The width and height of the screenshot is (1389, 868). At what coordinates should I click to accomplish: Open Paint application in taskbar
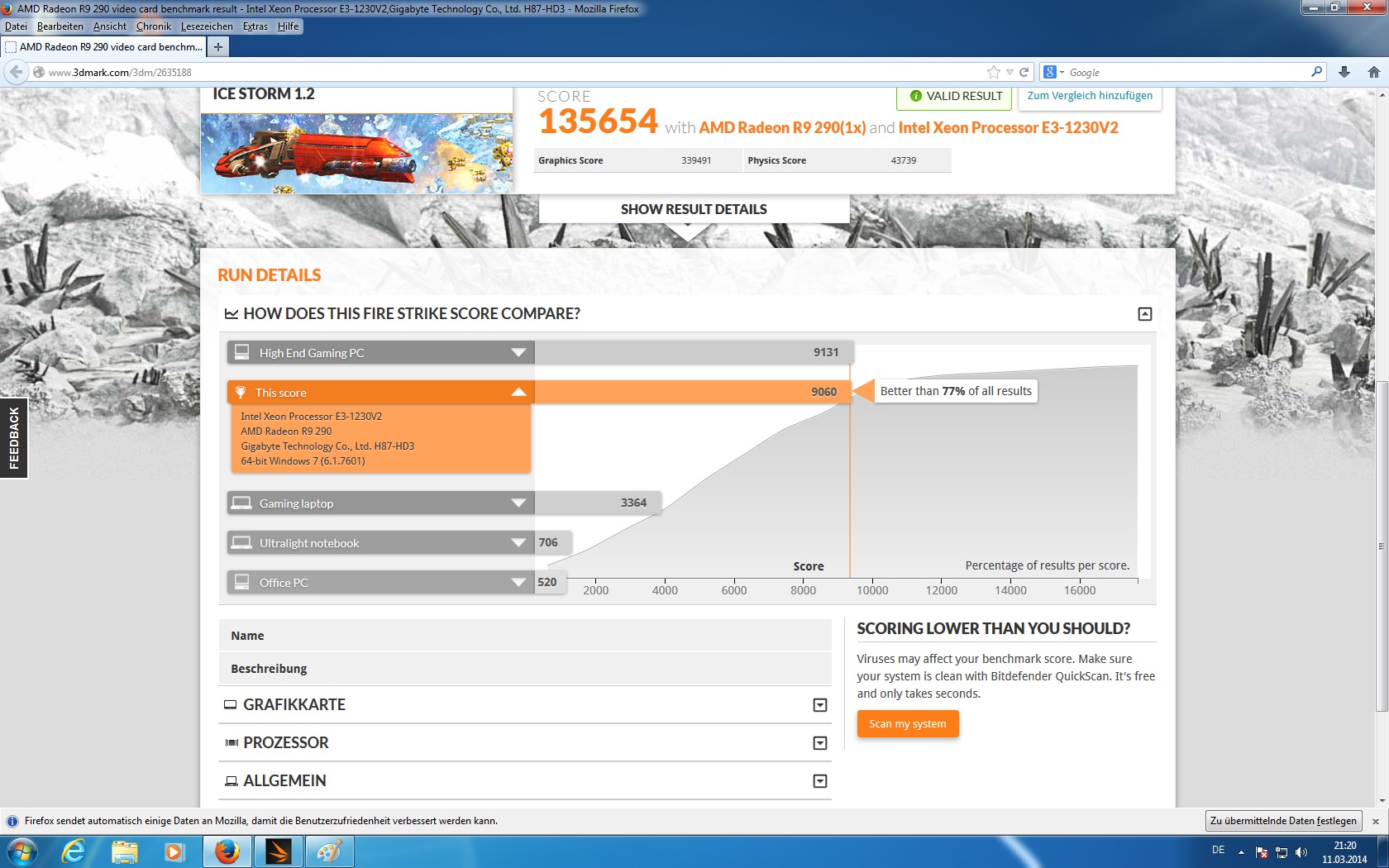pos(330,851)
